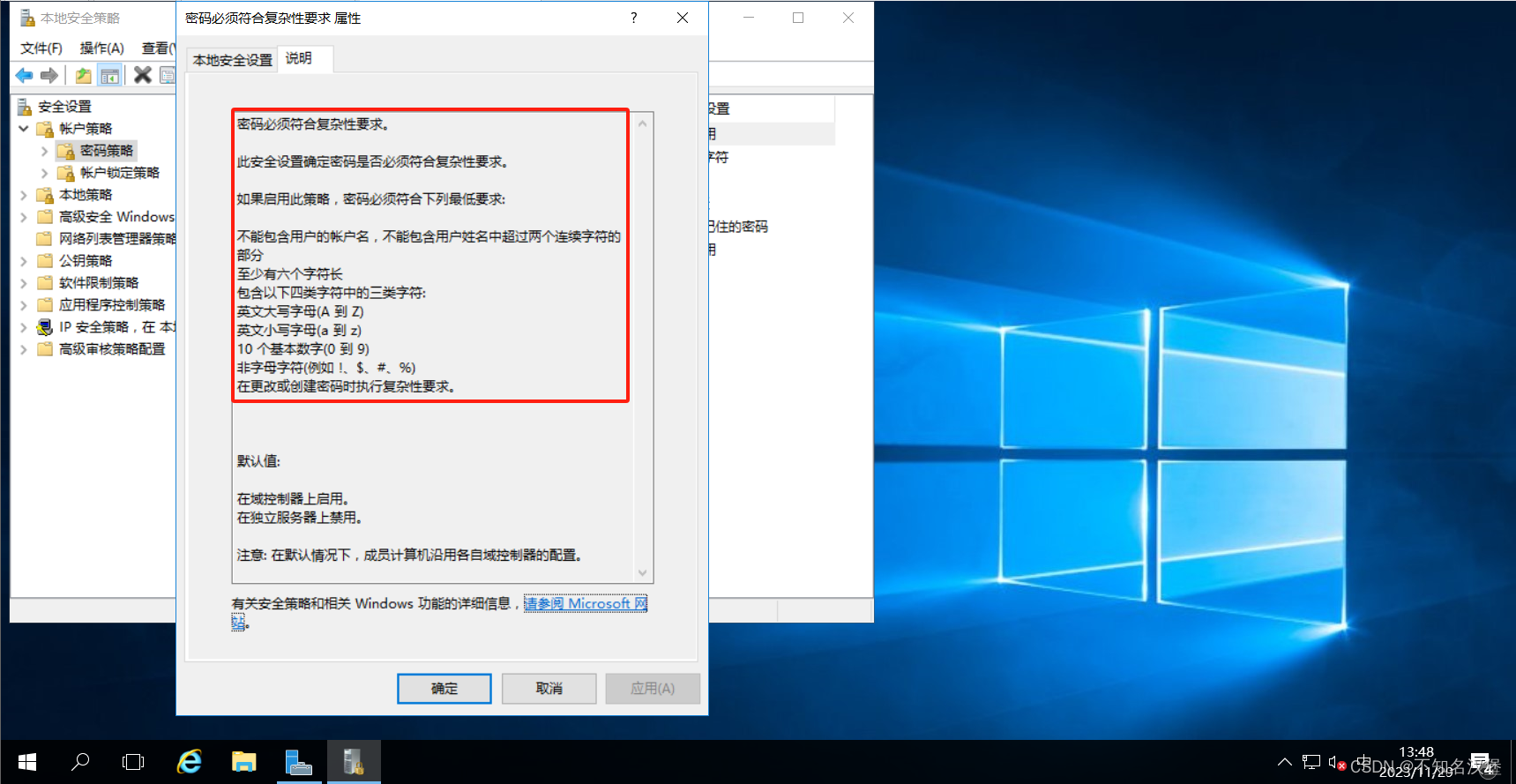
Task: Click the text 至少有六个字符长
Action: point(289,274)
